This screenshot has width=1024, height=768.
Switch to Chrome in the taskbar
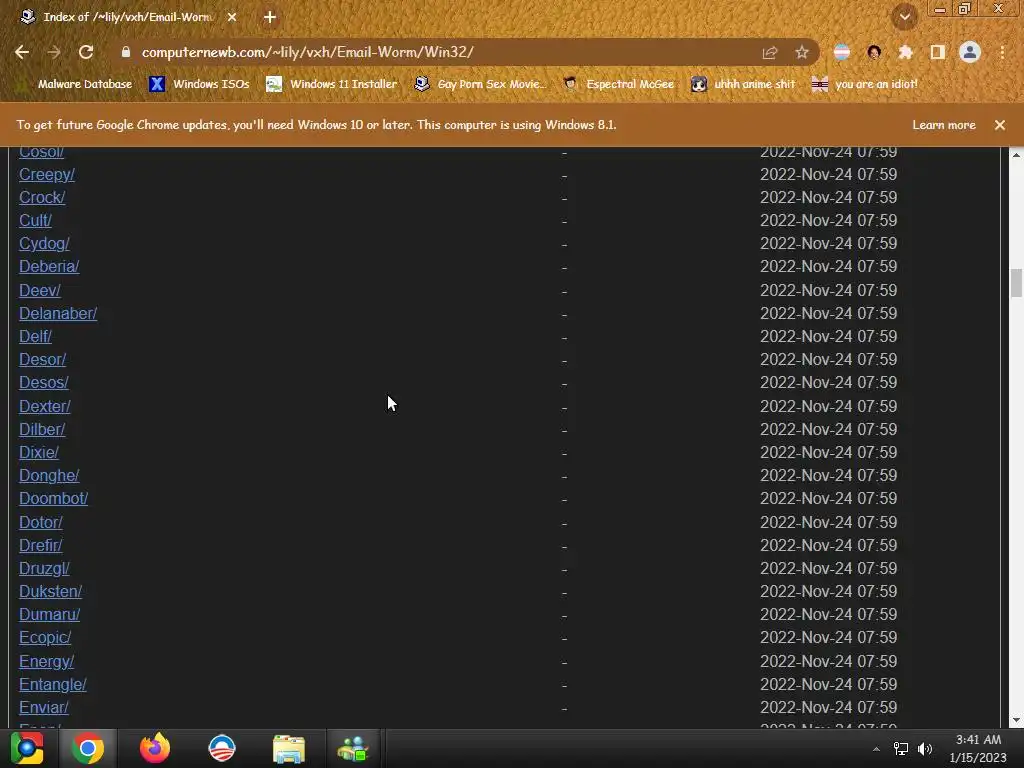(x=88, y=748)
